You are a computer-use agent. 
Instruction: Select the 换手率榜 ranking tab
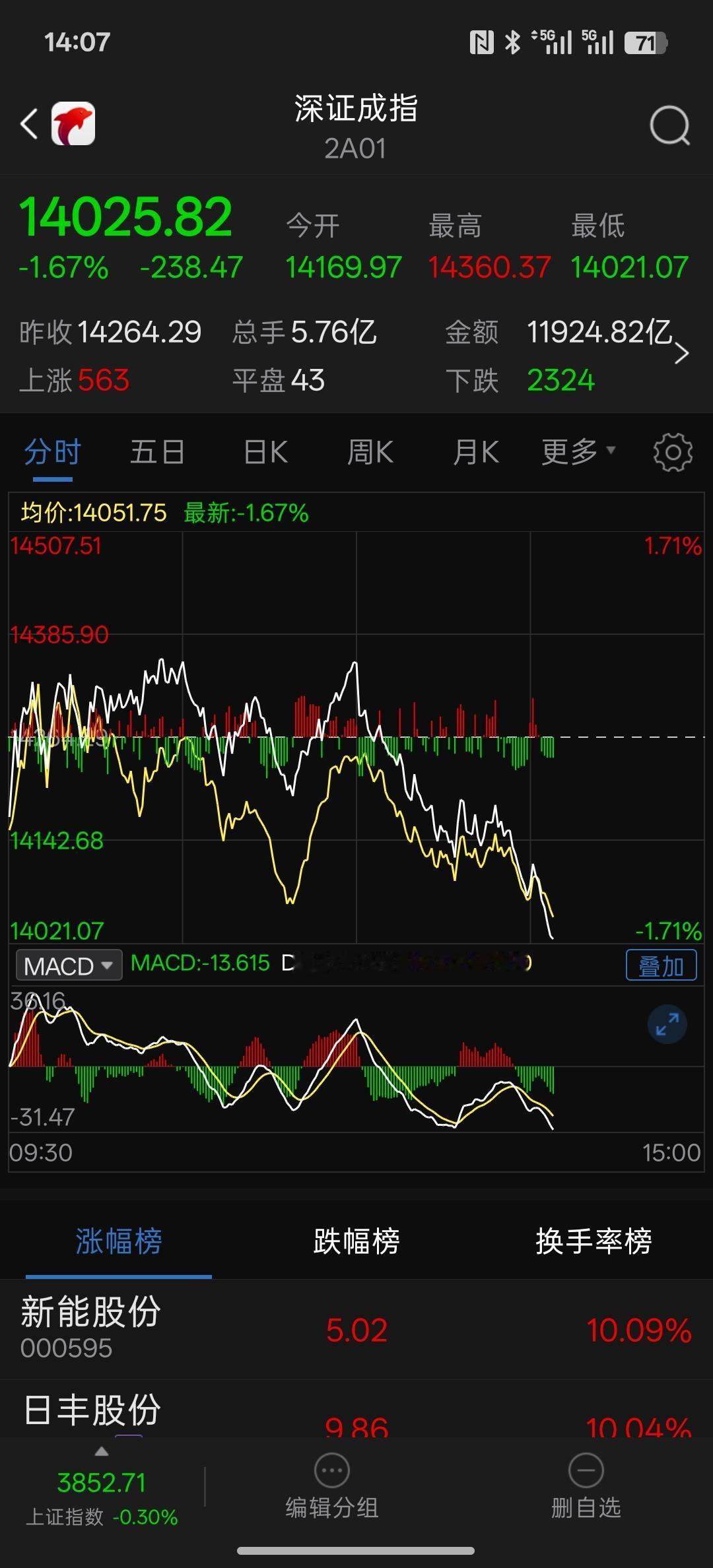(x=594, y=1241)
